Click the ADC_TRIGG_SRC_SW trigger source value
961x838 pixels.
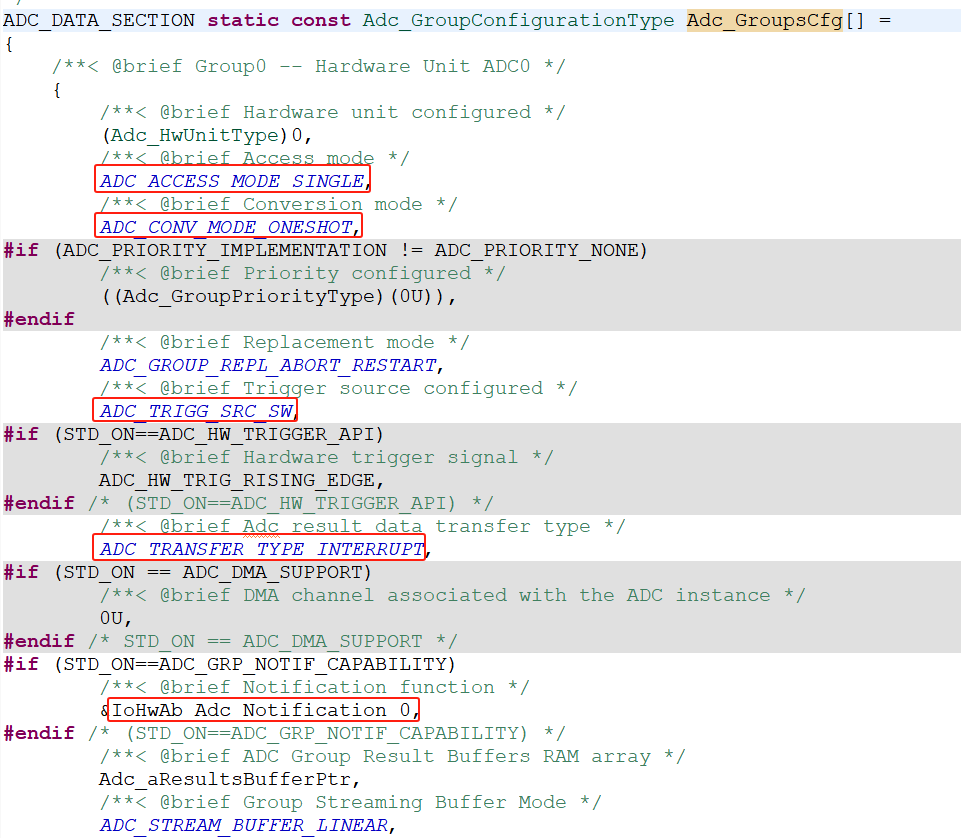(196, 411)
